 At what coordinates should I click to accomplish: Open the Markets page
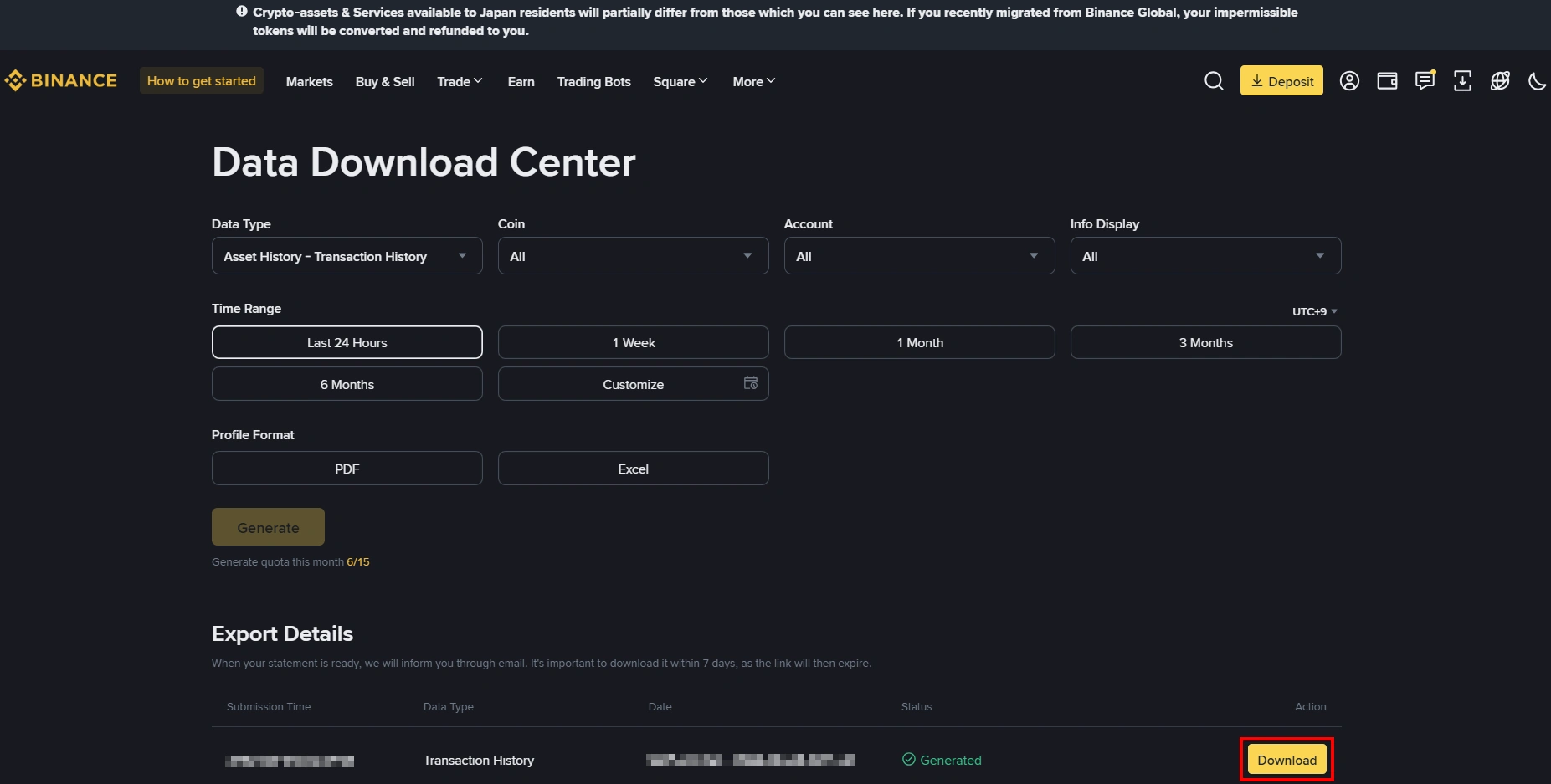click(x=310, y=81)
